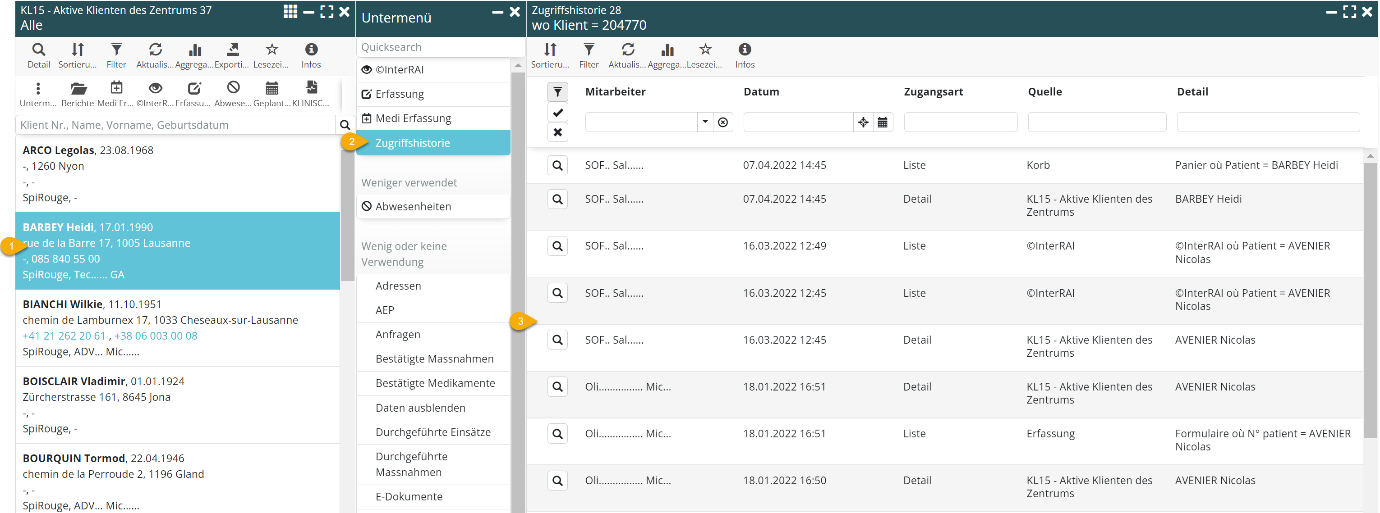Open the grid view switcher in the KL15 header
The image size is (1380, 513).
(x=290, y=11)
